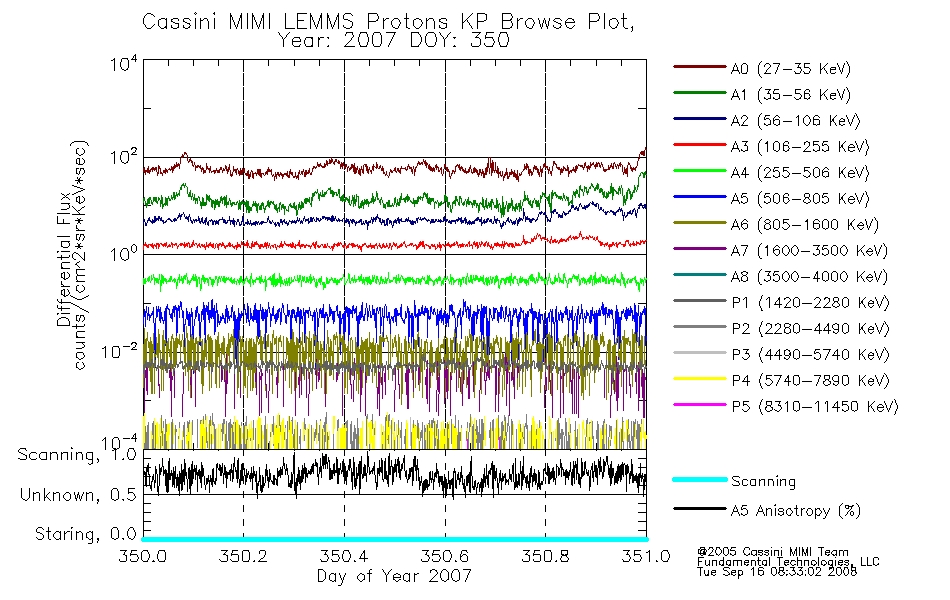This screenshot has width=950, height=600.
Task: Click the purple A7 legend line
Action: (x=699, y=248)
